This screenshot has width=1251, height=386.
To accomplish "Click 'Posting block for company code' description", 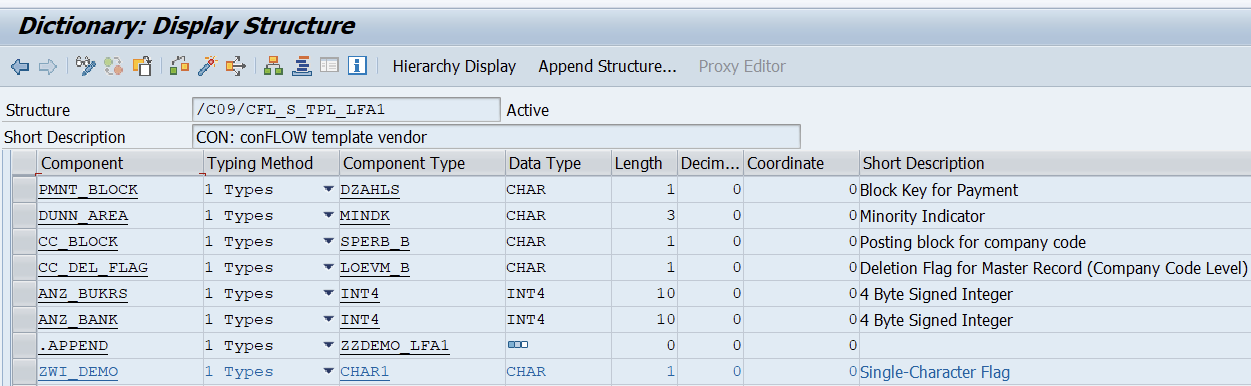I will click(973, 242).
